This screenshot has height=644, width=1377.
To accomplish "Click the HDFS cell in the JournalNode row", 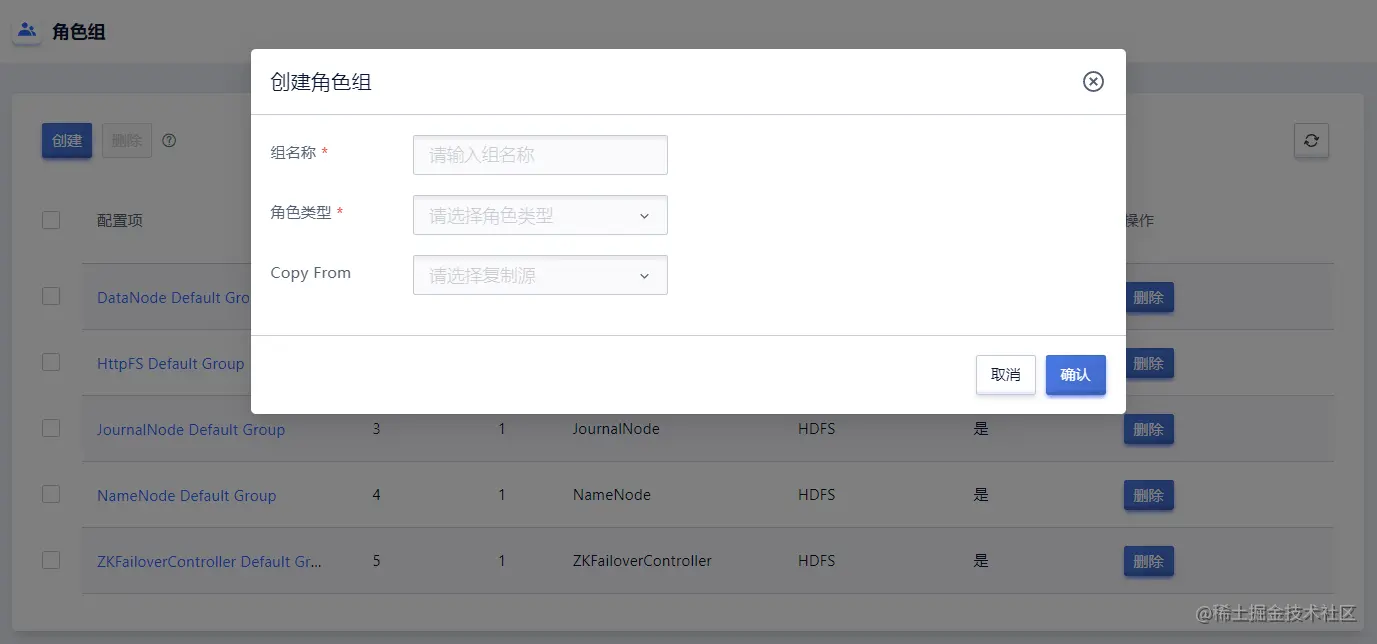I will click(817, 429).
